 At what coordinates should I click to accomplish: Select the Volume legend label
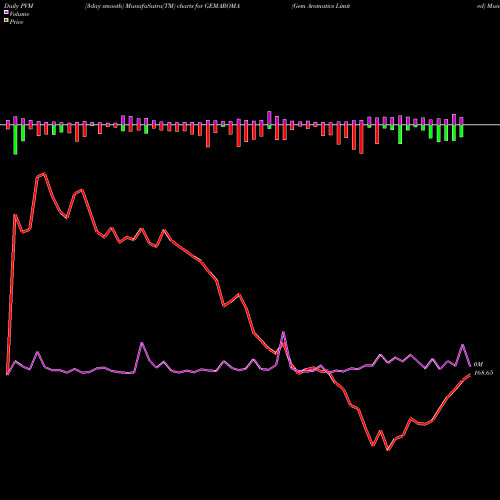(x=19, y=14)
